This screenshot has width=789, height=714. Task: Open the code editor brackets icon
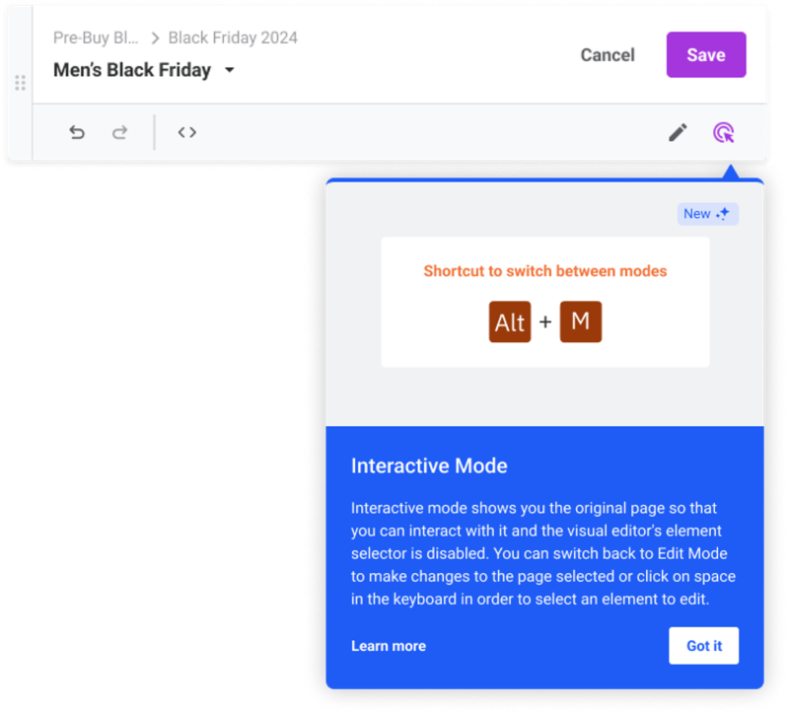(187, 132)
